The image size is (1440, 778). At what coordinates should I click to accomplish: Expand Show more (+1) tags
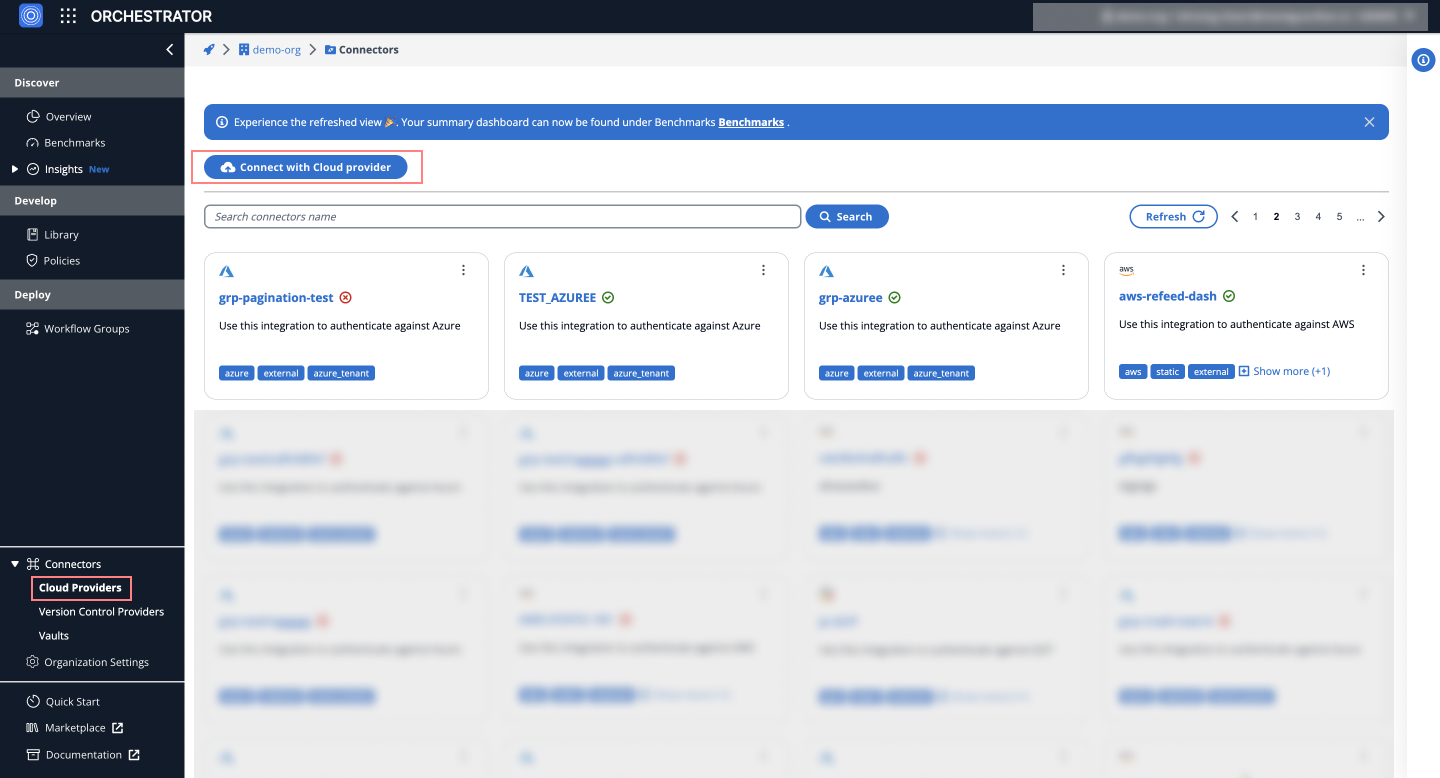click(1285, 371)
